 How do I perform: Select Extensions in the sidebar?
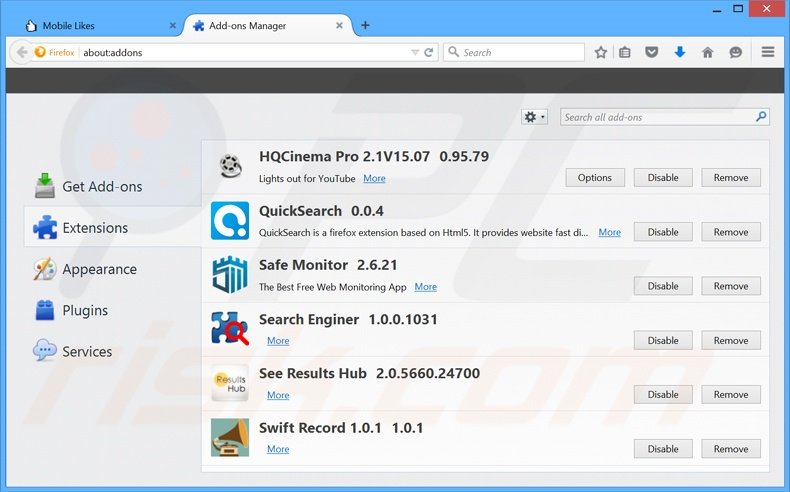113,227
